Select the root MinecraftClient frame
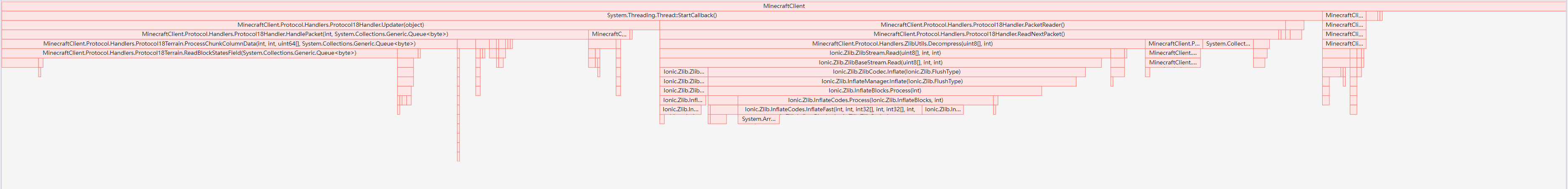 click(784, 6)
